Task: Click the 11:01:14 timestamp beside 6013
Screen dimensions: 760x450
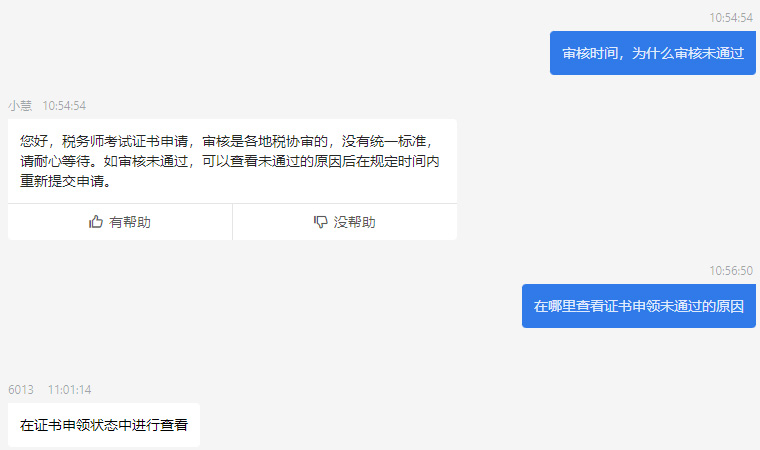Action: pyautogui.click(x=69, y=389)
